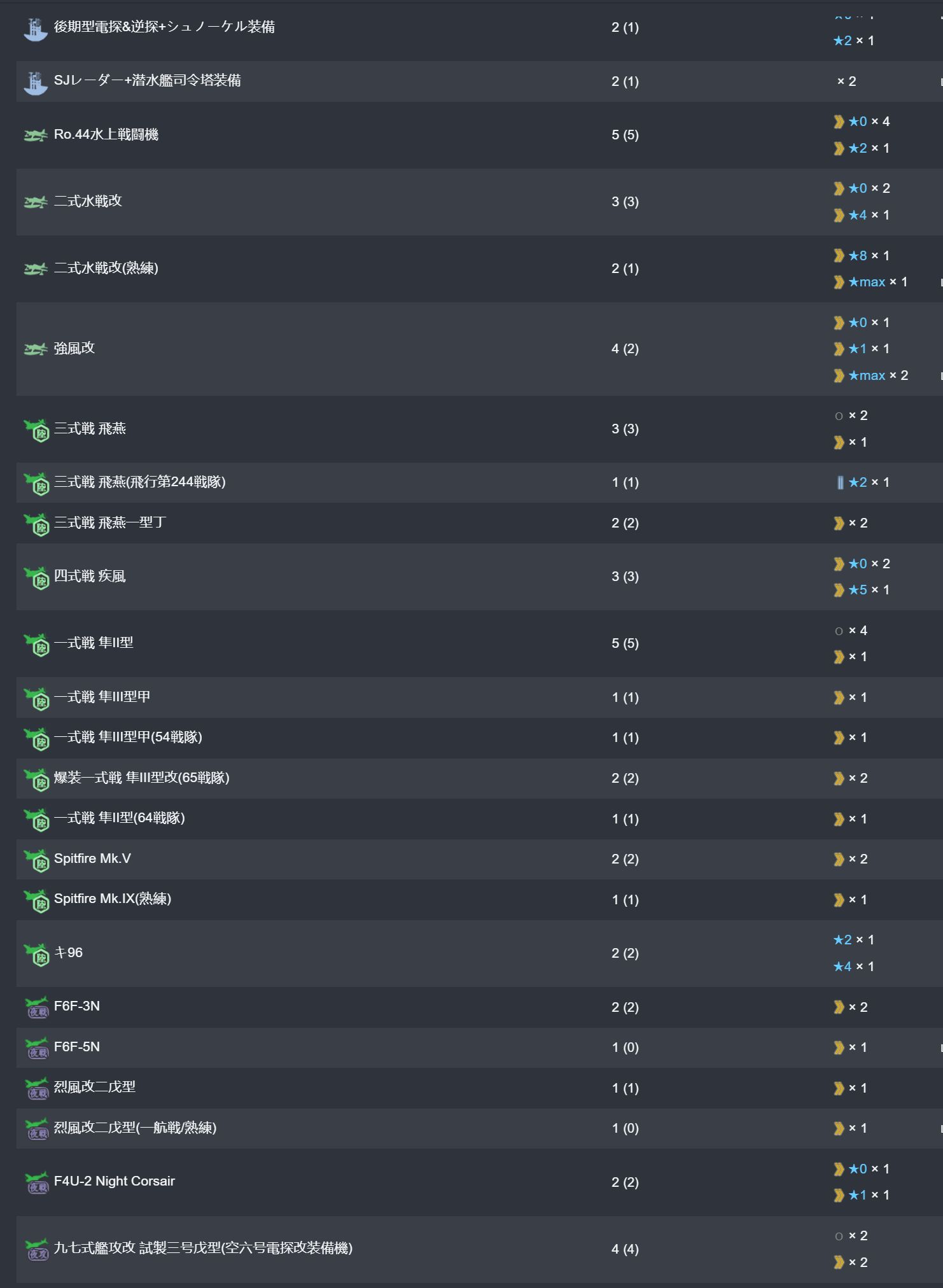Image resolution: width=943 pixels, height=1288 pixels.
Task: Click the land fighter icon next to Spitfire Mk.V
Action: (36, 860)
